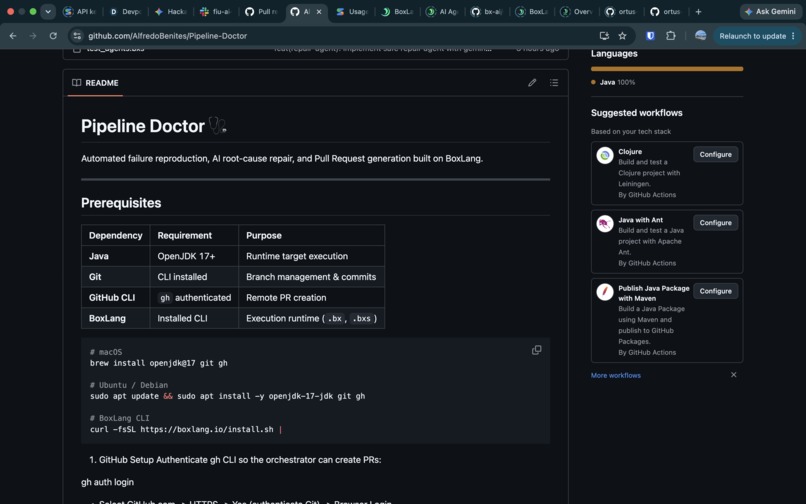Click the Clojure workflow logo
The width and height of the screenshot is (806, 504).
pos(604,155)
